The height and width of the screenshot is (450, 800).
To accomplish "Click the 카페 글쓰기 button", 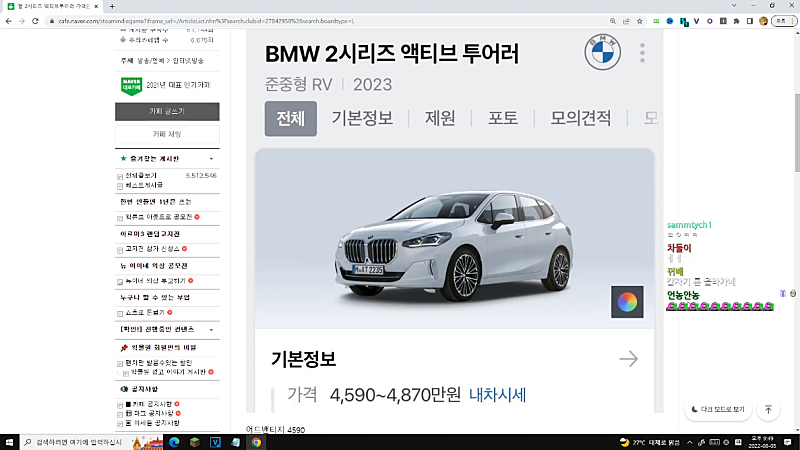I will coord(167,112).
